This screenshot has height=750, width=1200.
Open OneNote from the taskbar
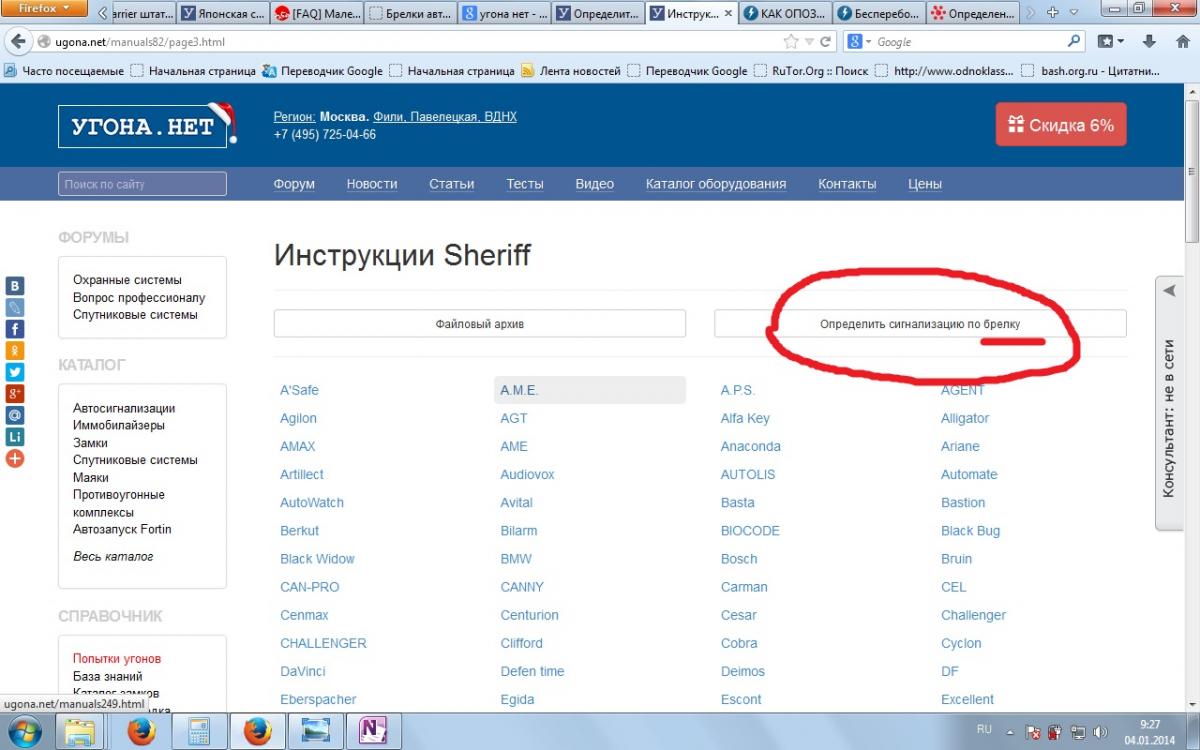[372, 732]
